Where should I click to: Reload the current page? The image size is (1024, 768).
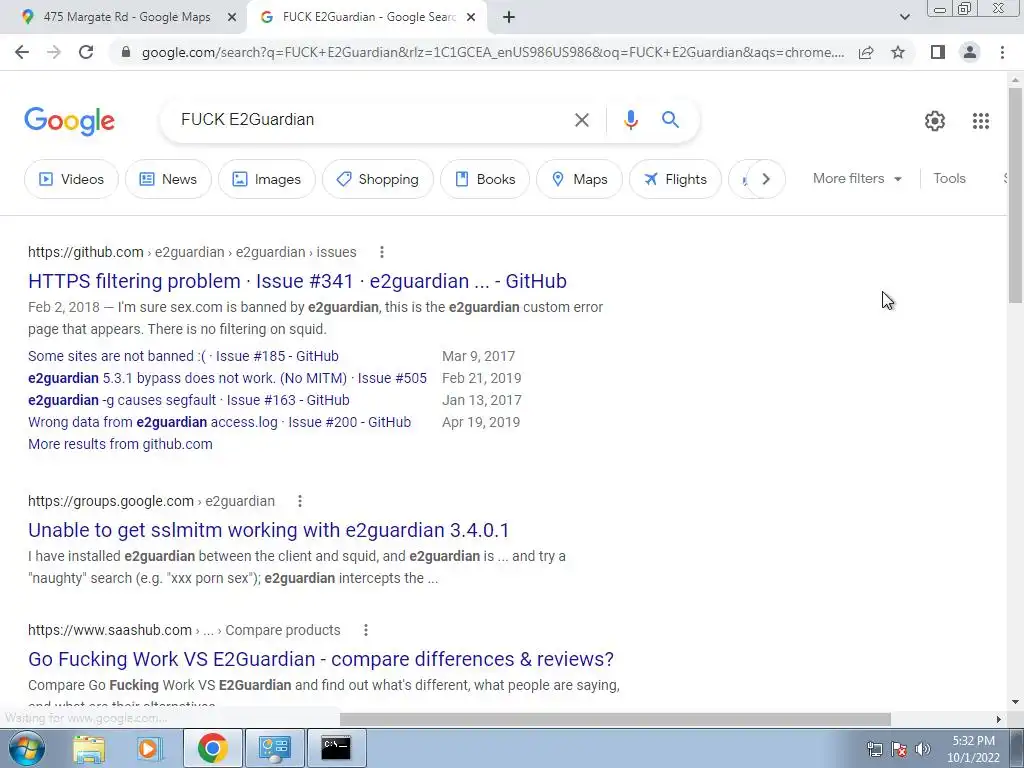pyautogui.click(x=86, y=52)
